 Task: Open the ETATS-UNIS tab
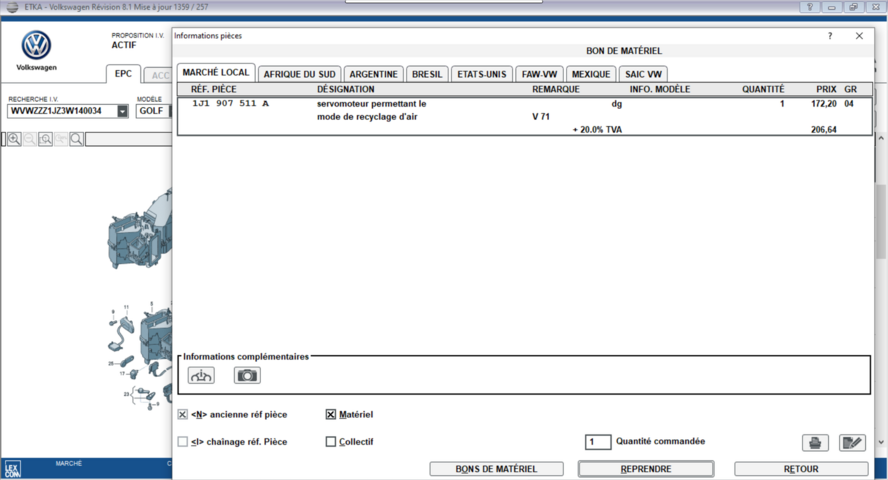(x=482, y=74)
